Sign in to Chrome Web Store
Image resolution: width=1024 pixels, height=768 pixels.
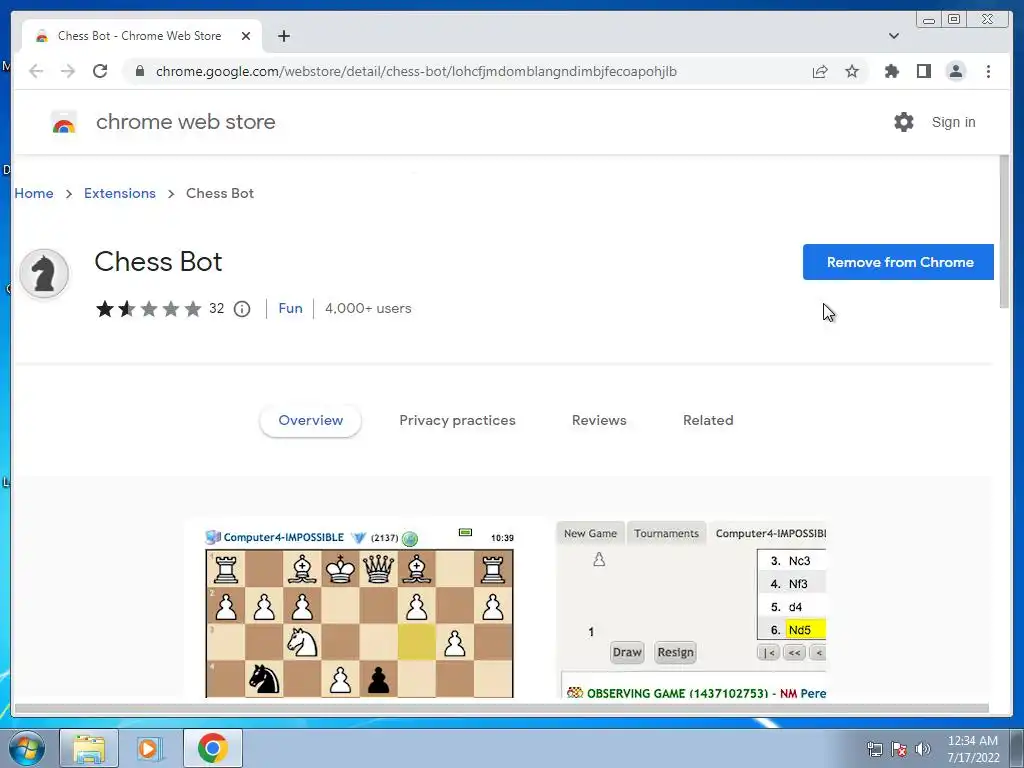[x=953, y=122]
